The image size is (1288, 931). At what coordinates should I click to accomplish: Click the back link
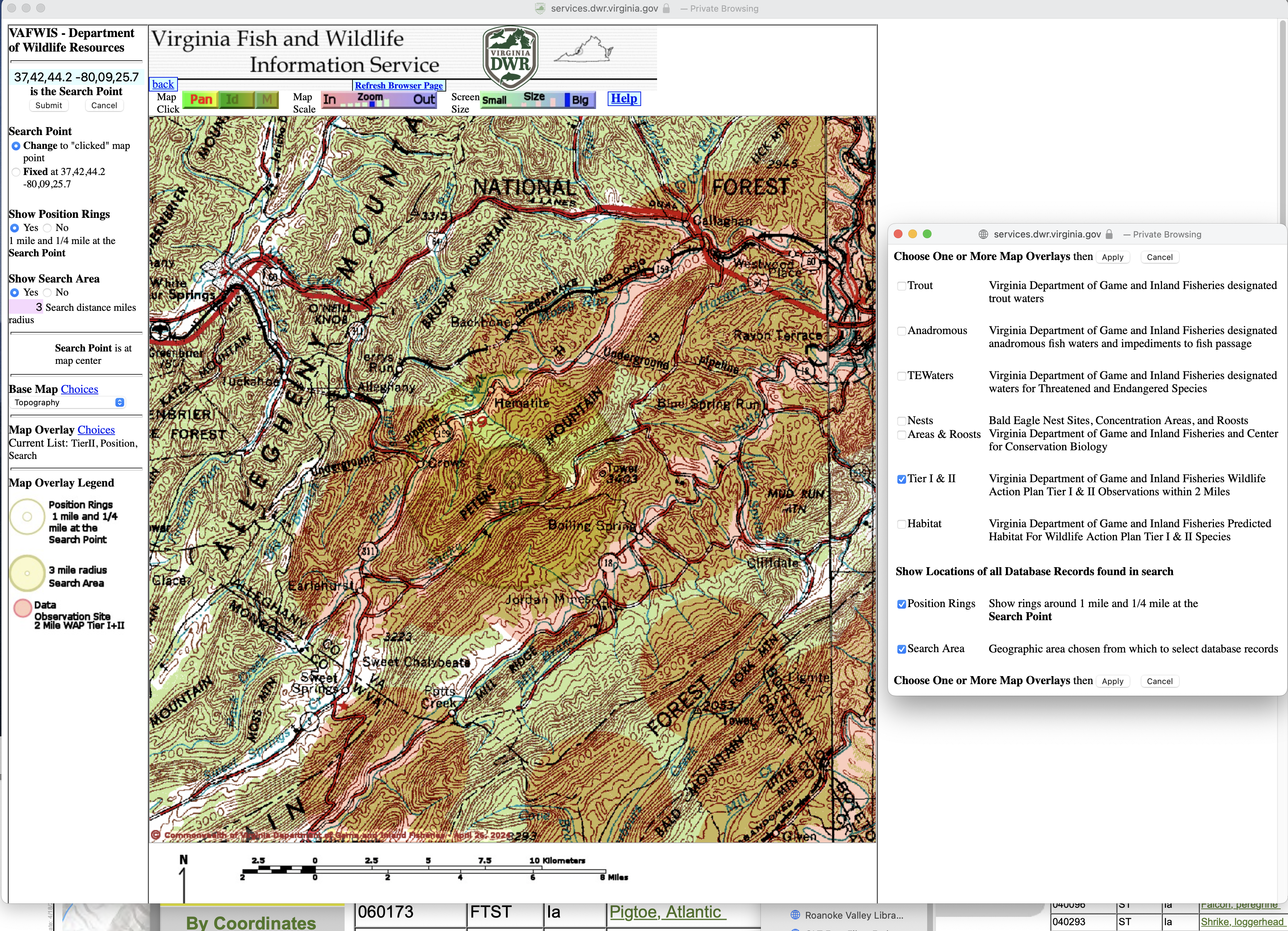coord(163,85)
